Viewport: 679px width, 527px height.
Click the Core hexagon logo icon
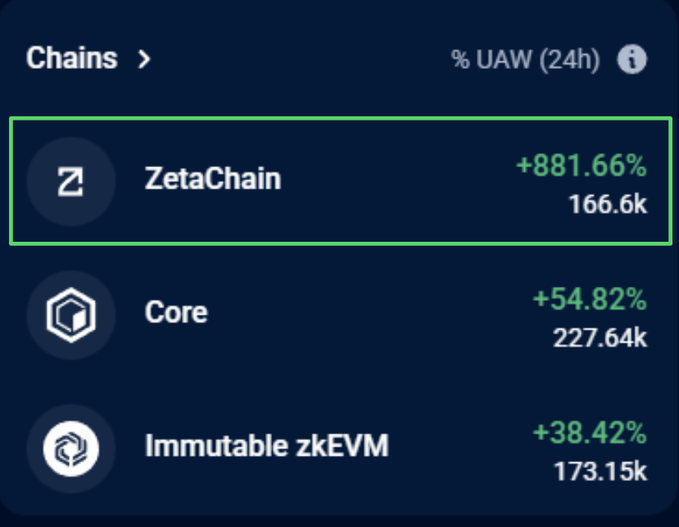click(71, 314)
